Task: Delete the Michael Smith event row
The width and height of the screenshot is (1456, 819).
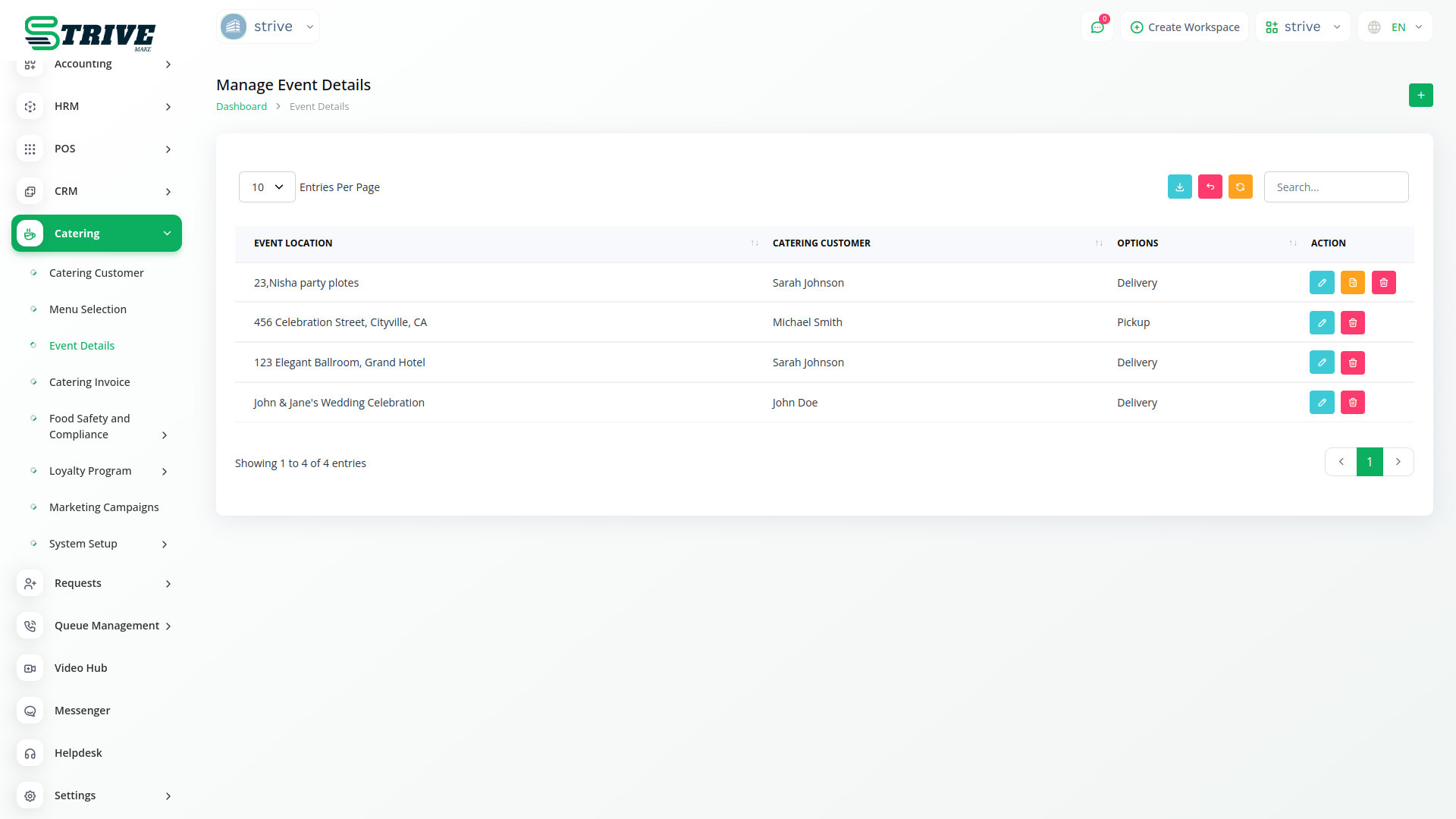Action: 1352,323
